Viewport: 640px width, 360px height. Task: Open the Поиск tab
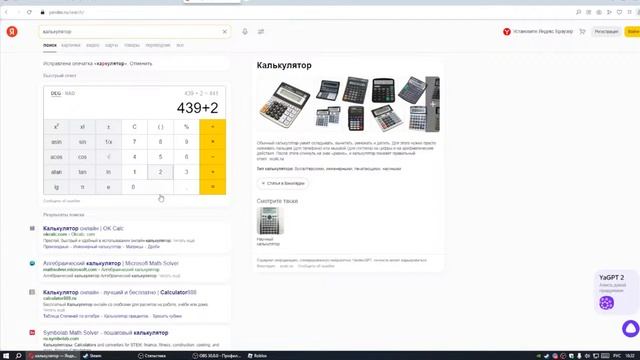click(50, 45)
